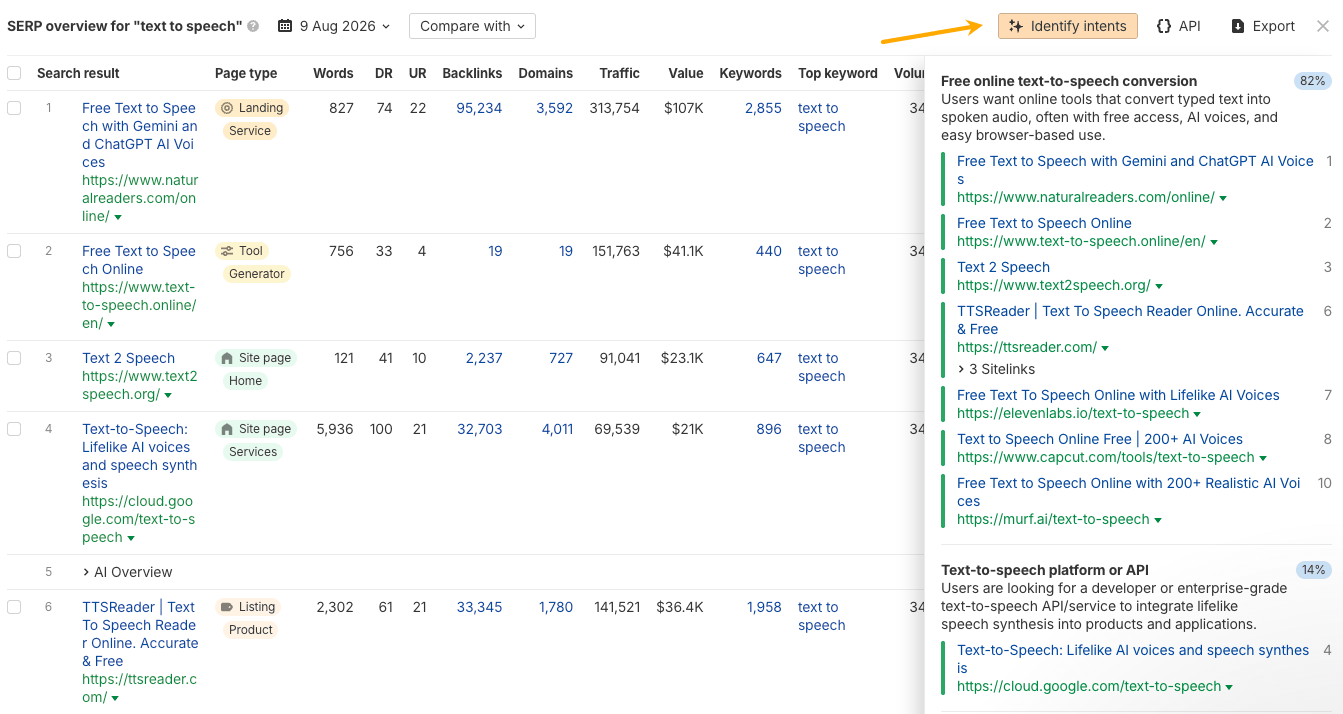Expand the AI Overview row
The width and height of the screenshot is (1343, 714).
click(x=127, y=572)
